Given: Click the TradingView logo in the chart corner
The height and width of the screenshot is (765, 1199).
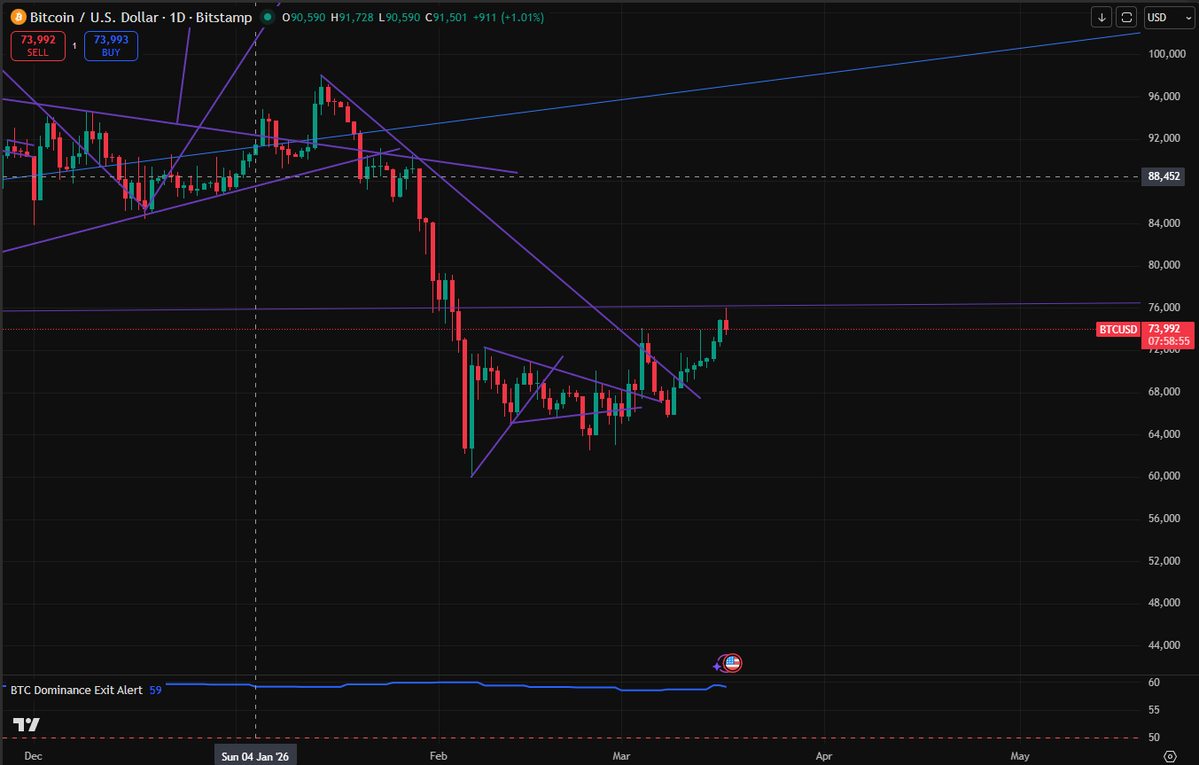Looking at the screenshot, I should 26,724.
